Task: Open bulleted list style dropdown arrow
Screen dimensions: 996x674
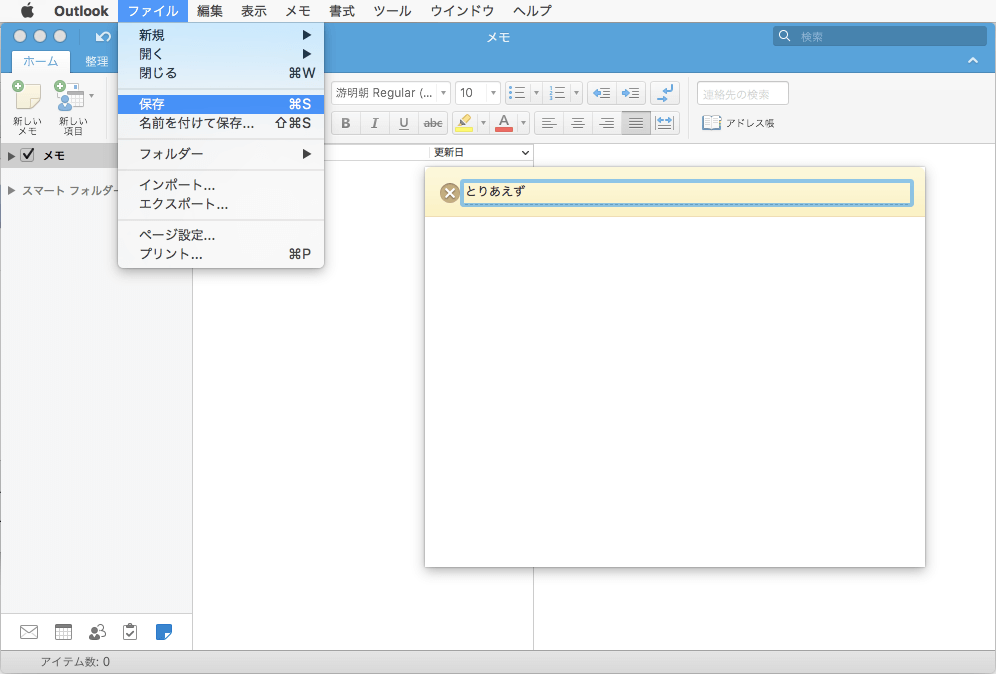Action: point(536,93)
